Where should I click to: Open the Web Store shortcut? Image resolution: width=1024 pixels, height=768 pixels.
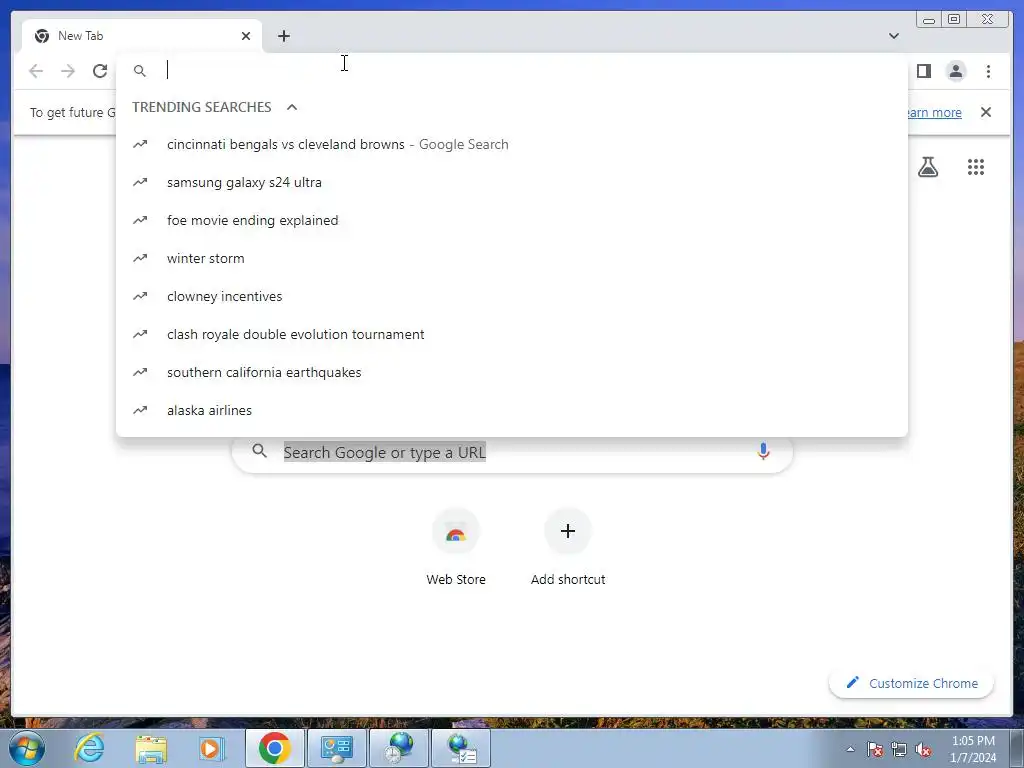coord(456,548)
